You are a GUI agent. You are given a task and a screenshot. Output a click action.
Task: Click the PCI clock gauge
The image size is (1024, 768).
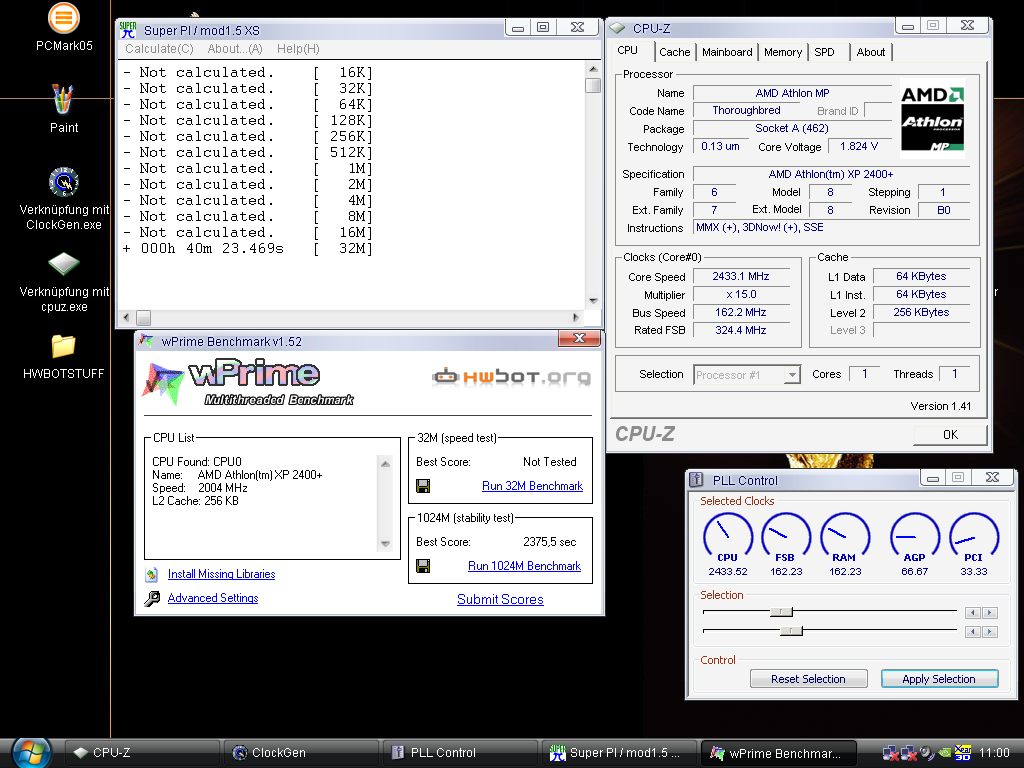click(x=974, y=537)
